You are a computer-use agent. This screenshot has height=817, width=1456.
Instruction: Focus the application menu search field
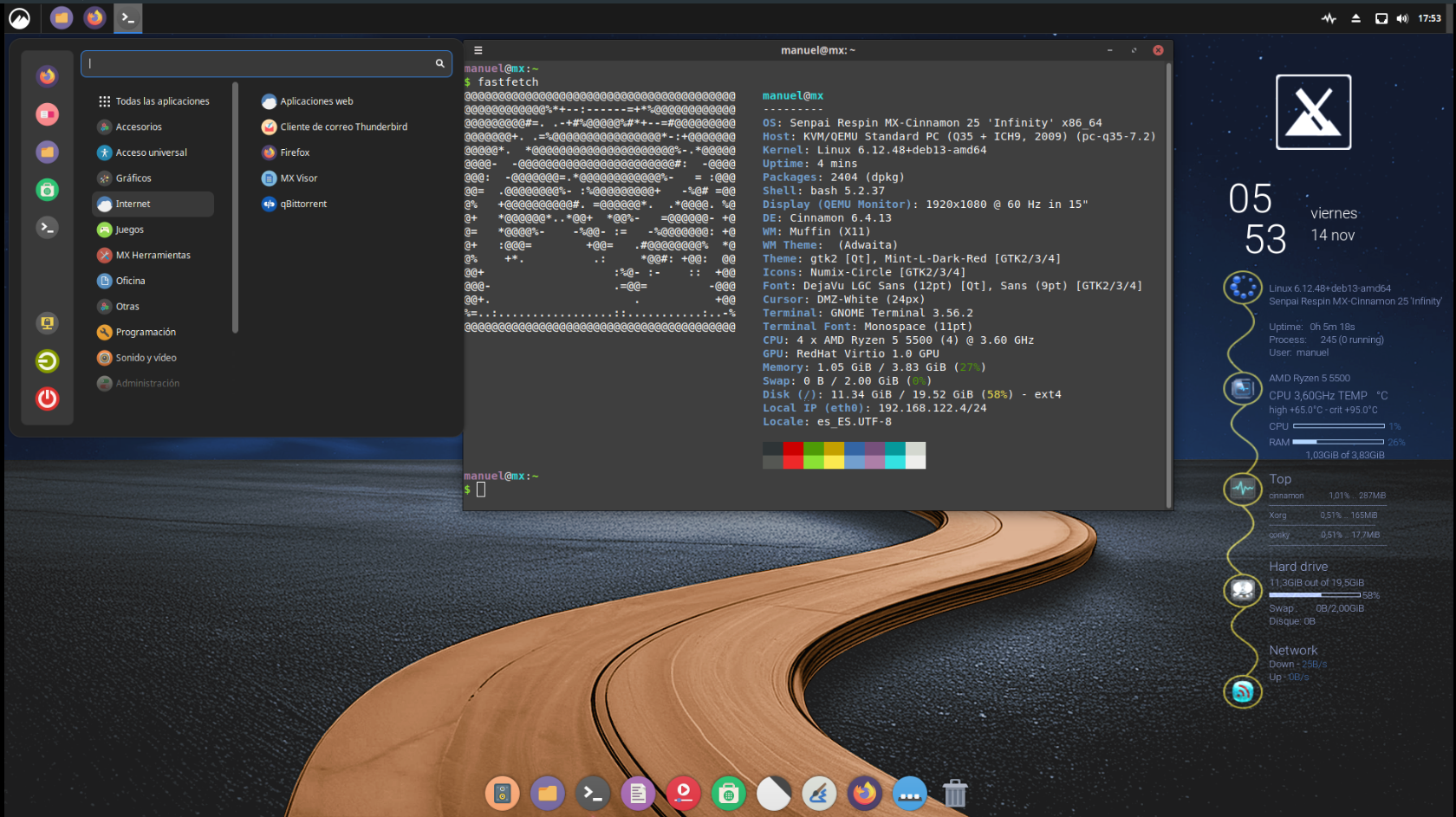pyautogui.click(x=260, y=63)
